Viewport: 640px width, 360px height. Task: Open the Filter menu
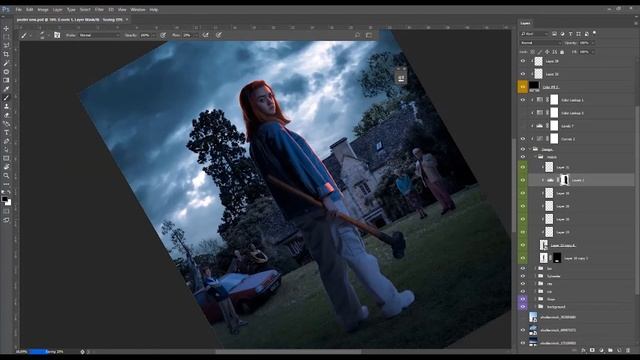click(99, 9)
